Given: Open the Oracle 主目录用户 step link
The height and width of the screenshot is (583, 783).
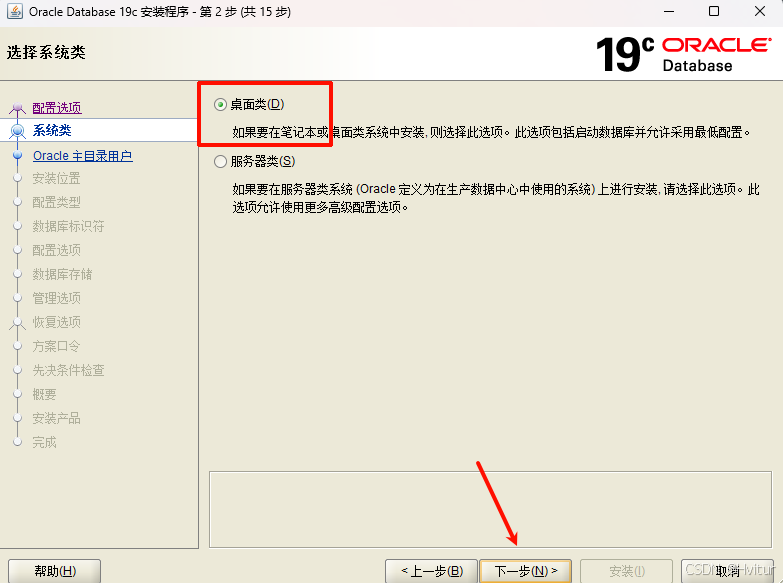Looking at the screenshot, I should coord(82,156).
